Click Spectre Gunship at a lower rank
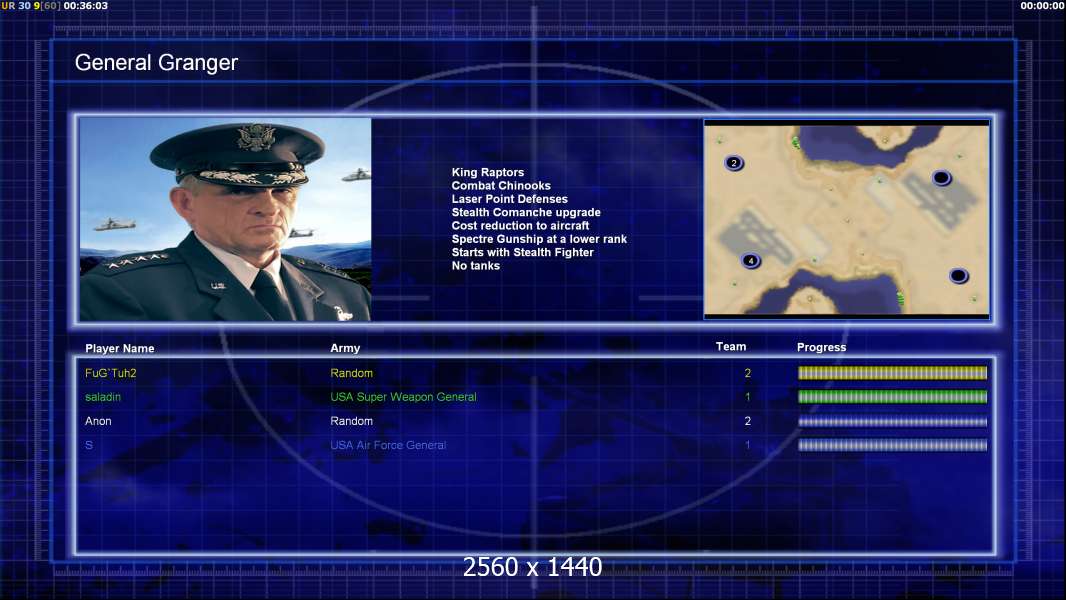The image size is (1066, 600). [x=539, y=239]
